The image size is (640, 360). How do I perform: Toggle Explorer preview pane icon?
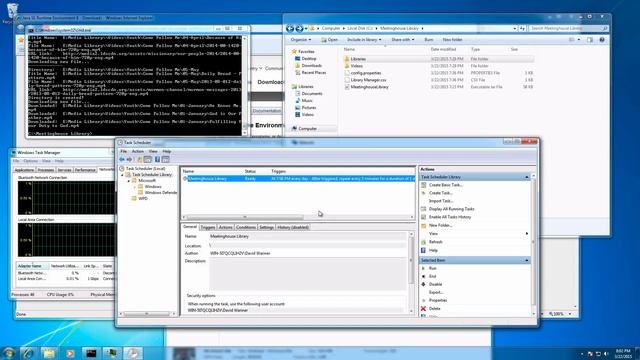pos(590,40)
